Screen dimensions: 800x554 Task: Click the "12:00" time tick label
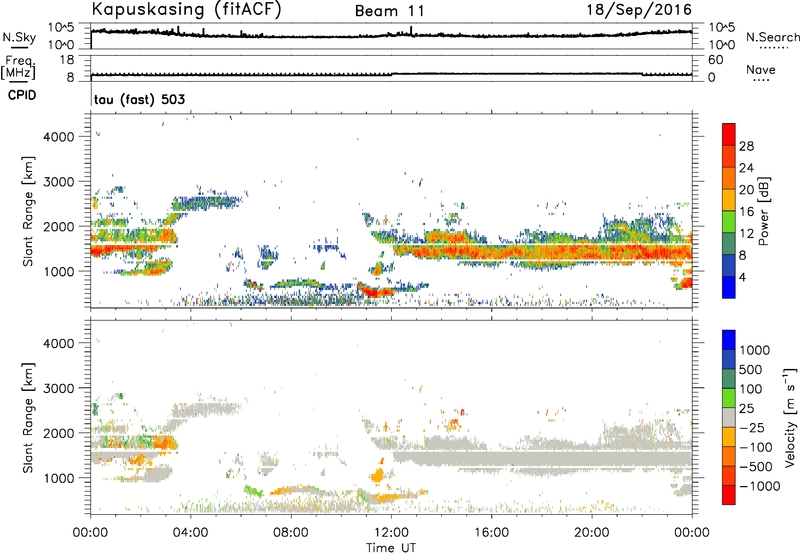point(391,533)
